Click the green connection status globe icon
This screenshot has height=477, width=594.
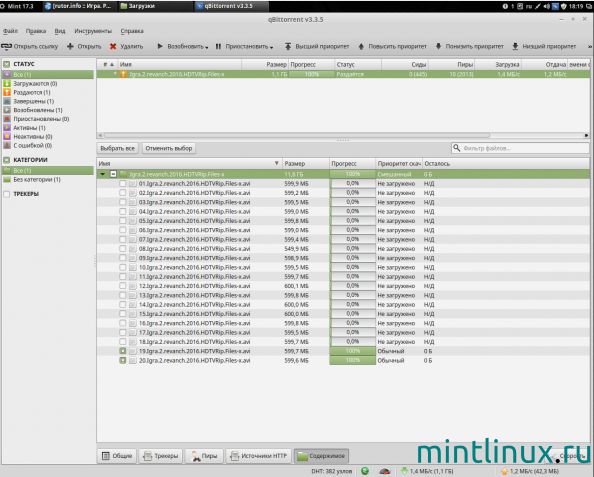pos(365,471)
